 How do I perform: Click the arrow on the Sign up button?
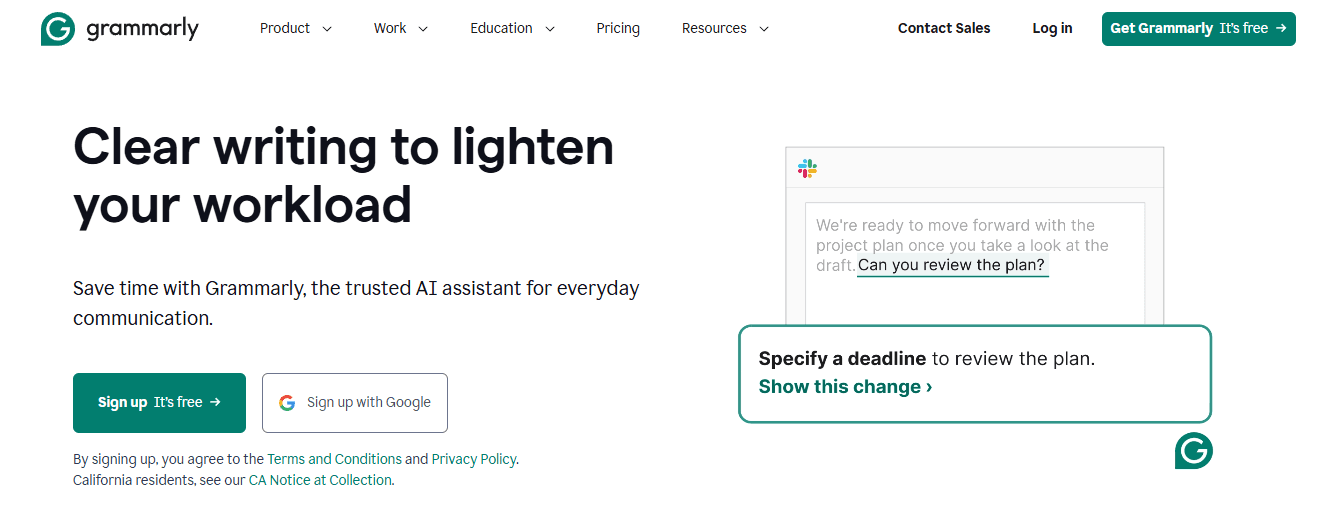point(215,402)
